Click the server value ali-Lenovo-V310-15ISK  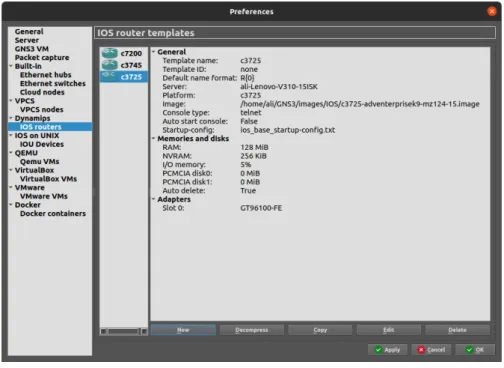point(279,87)
